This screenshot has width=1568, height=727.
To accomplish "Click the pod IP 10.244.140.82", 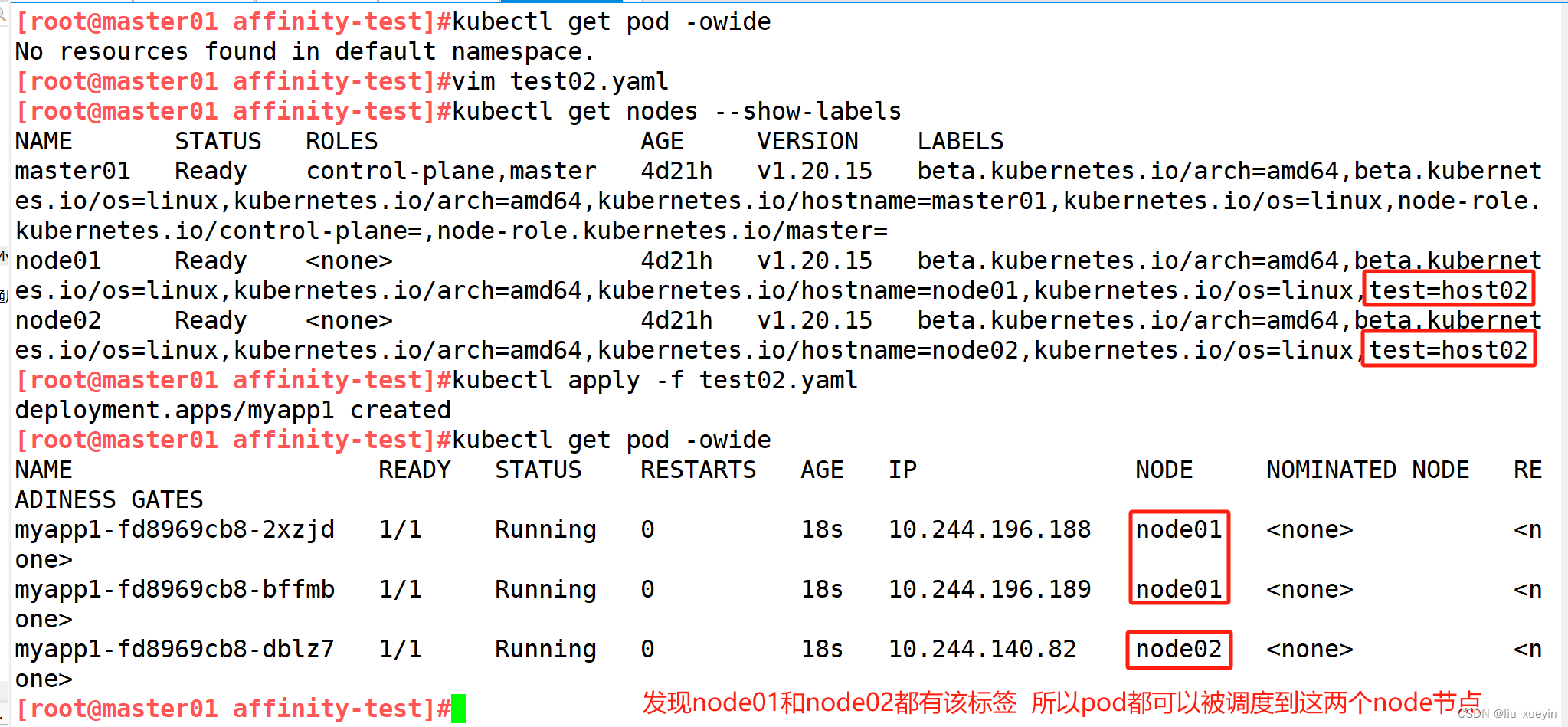I will point(982,649).
